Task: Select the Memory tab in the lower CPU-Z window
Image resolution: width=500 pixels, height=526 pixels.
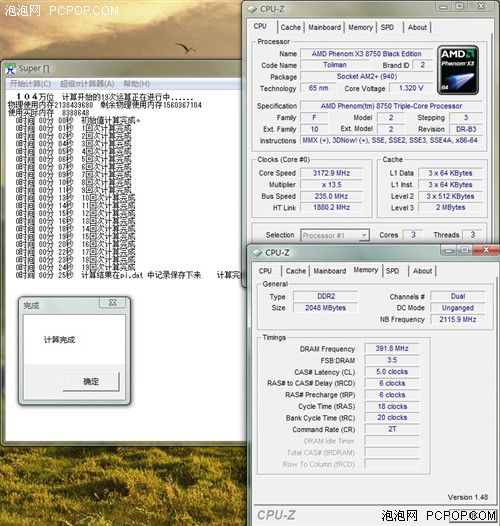Action: 366,270
